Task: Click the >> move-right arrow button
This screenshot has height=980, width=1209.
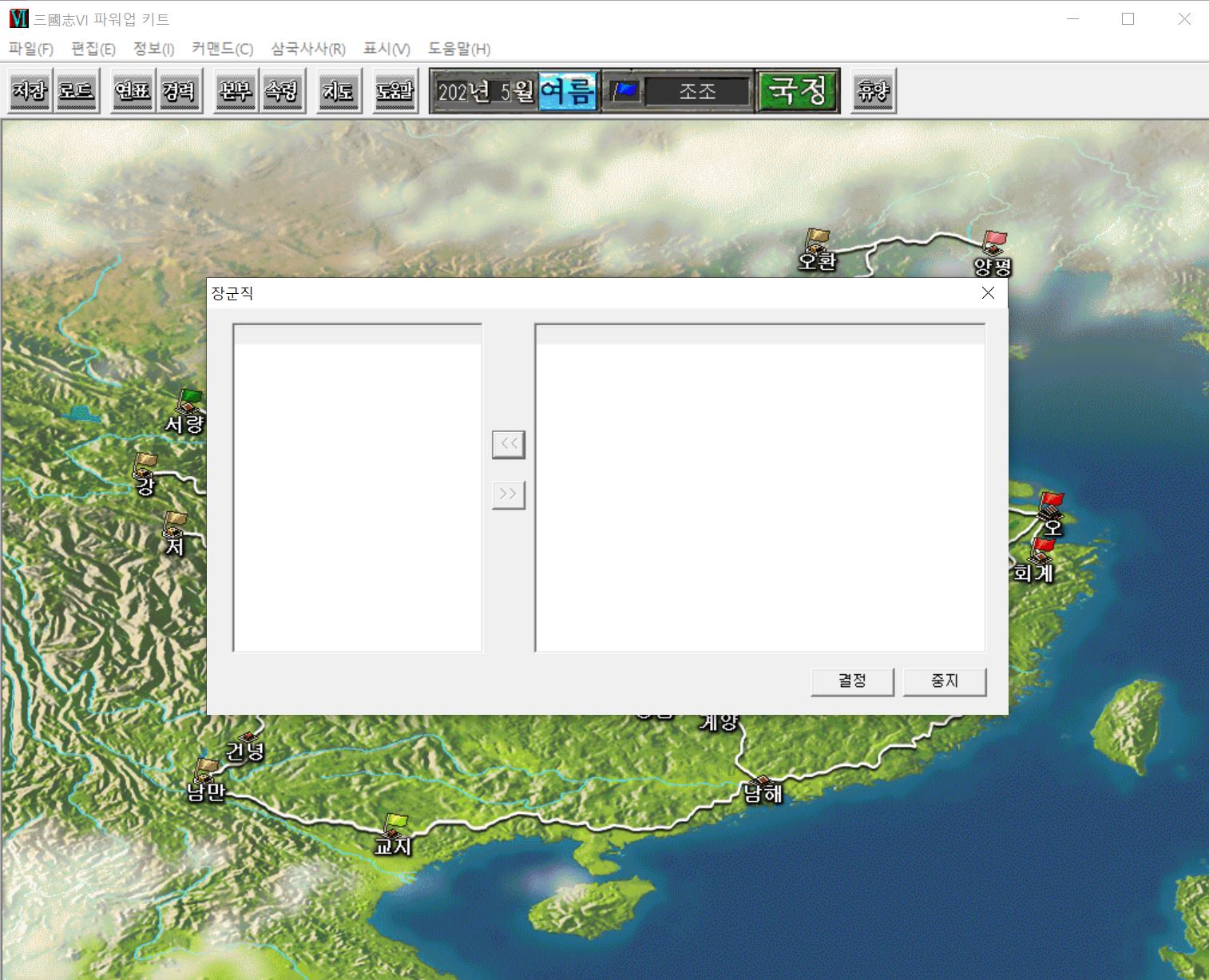Action: pos(509,494)
